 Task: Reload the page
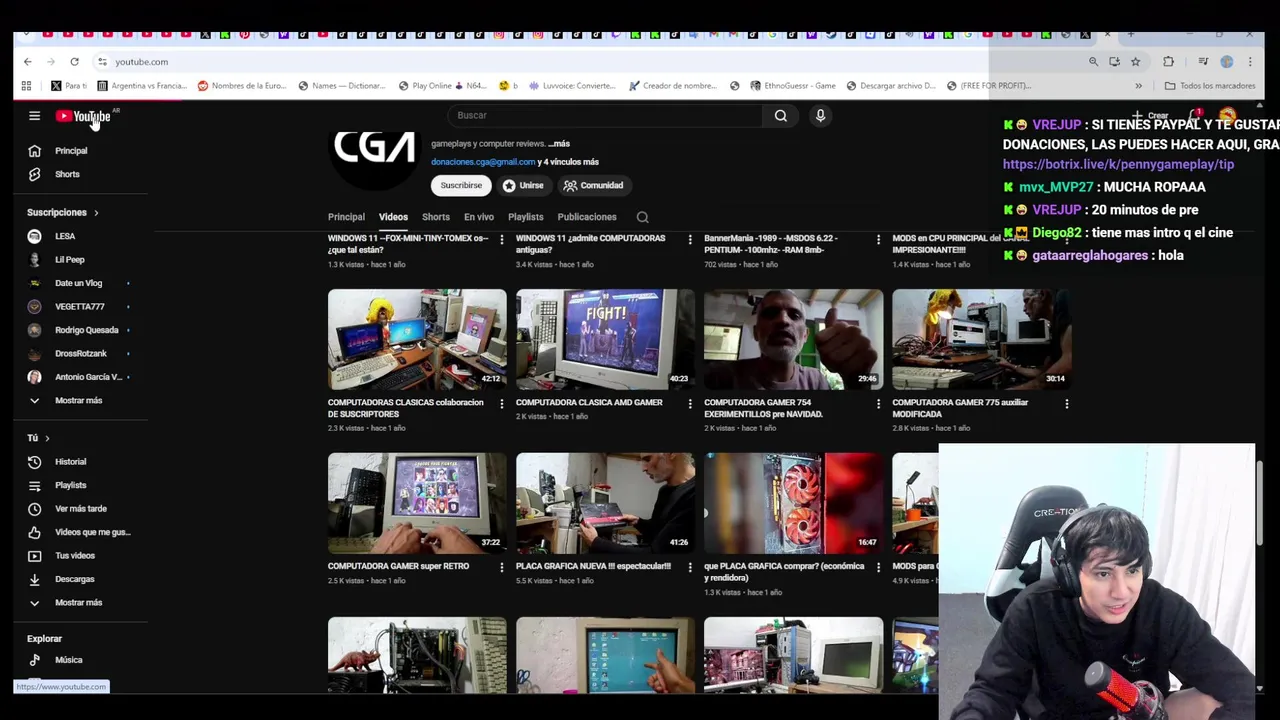tap(74, 62)
